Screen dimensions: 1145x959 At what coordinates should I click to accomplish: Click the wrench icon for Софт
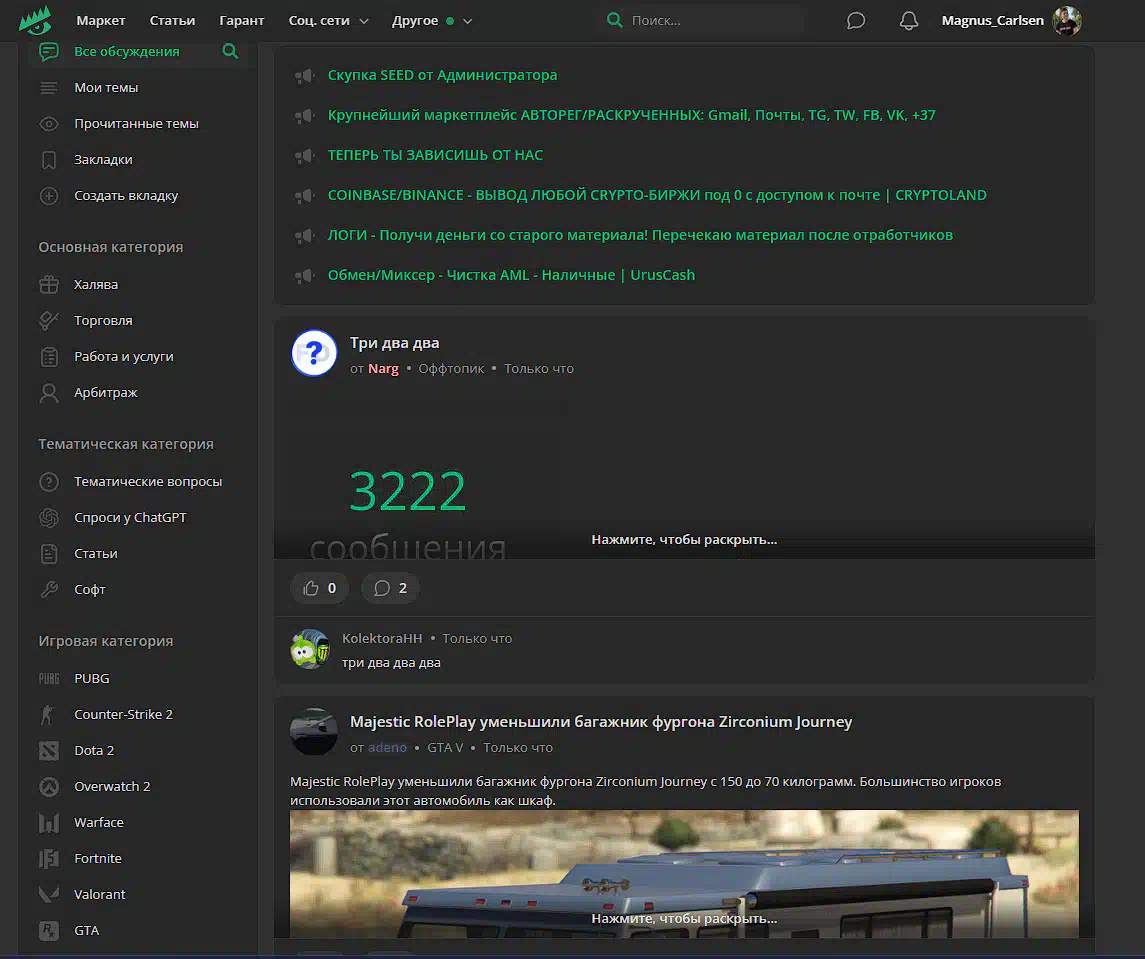49,589
